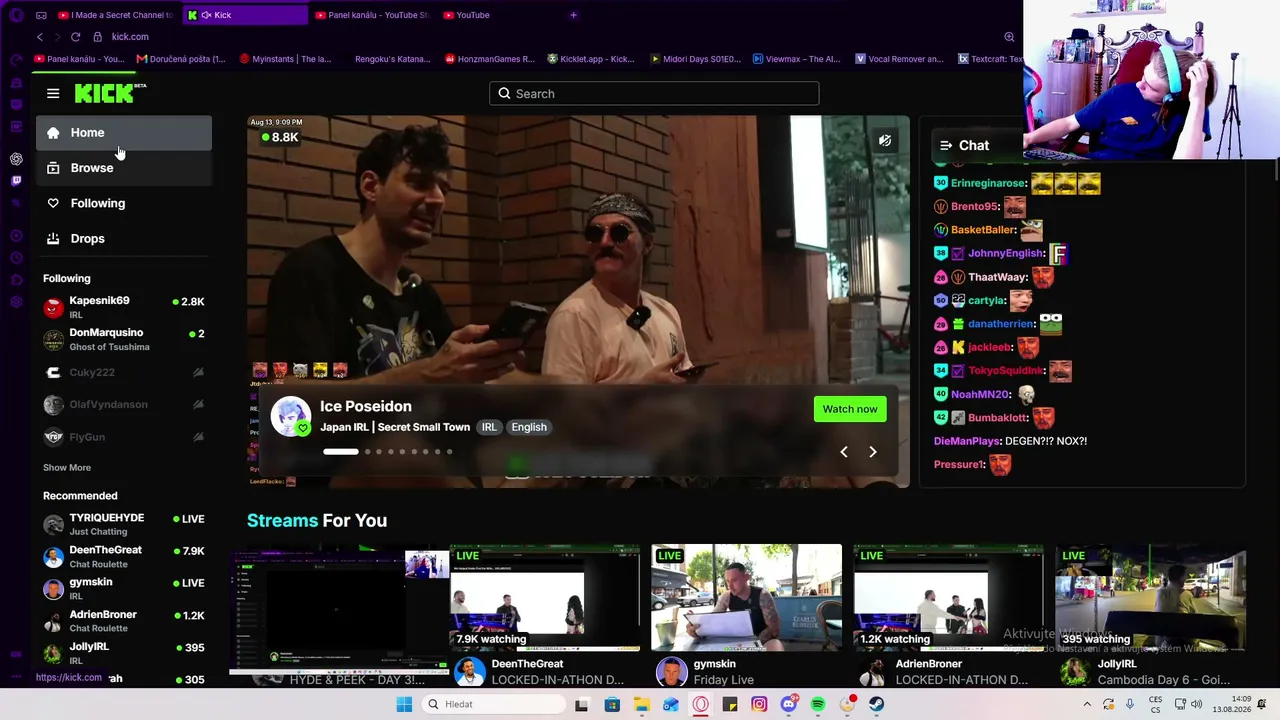Go back in browser history
This screenshot has width=1280, height=720.
pyautogui.click(x=40, y=37)
